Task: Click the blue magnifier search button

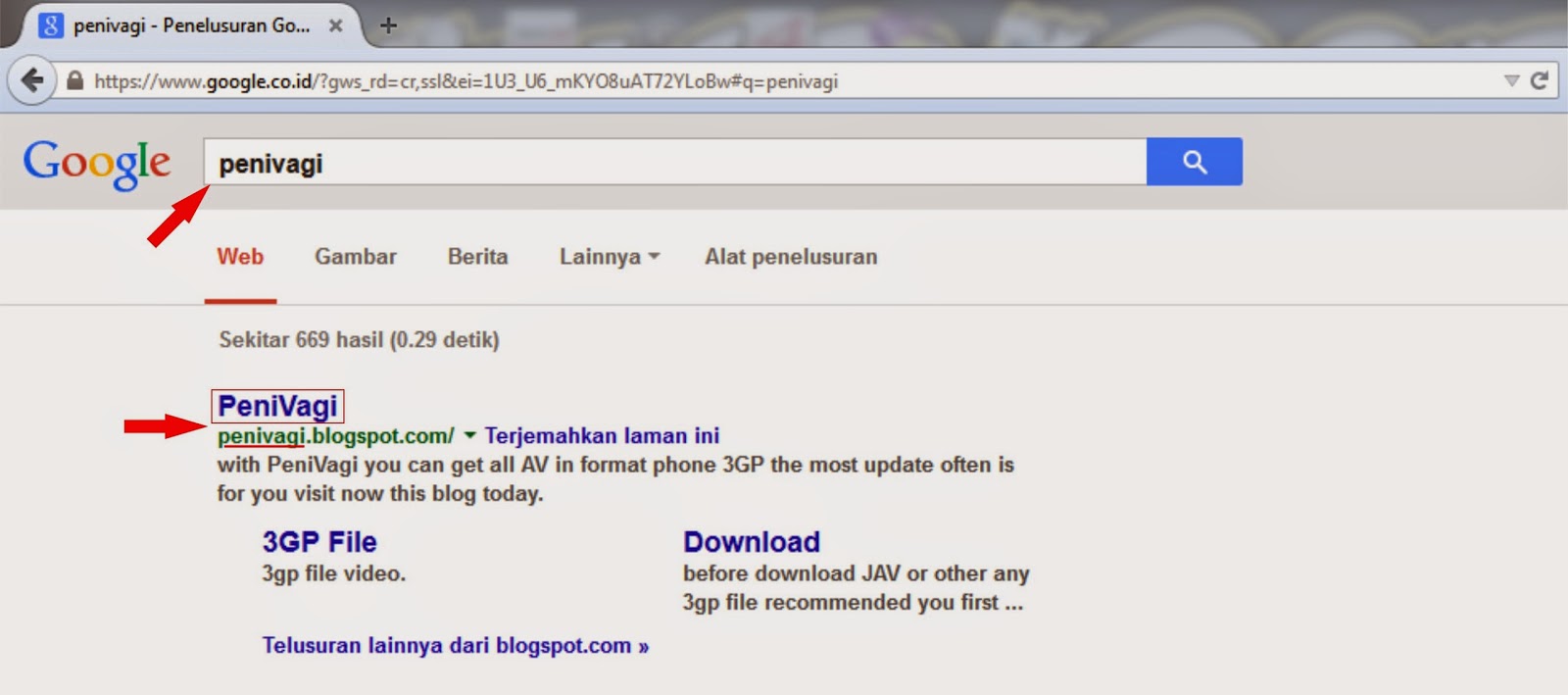Action: pyautogui.click(x=1194, y=162)
